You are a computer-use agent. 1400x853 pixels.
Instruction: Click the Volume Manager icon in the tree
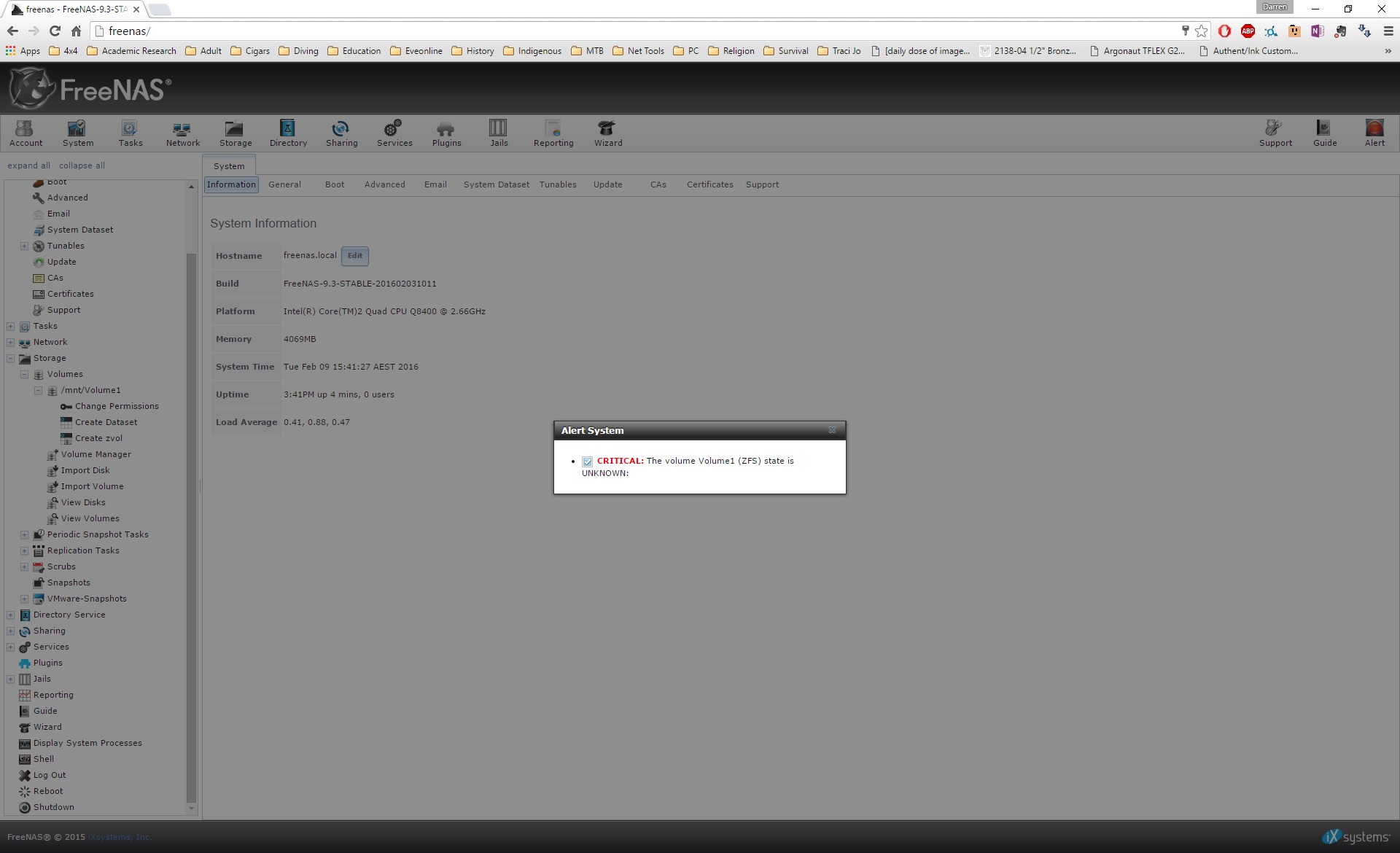pyautogui.click(x=52, y=454)
